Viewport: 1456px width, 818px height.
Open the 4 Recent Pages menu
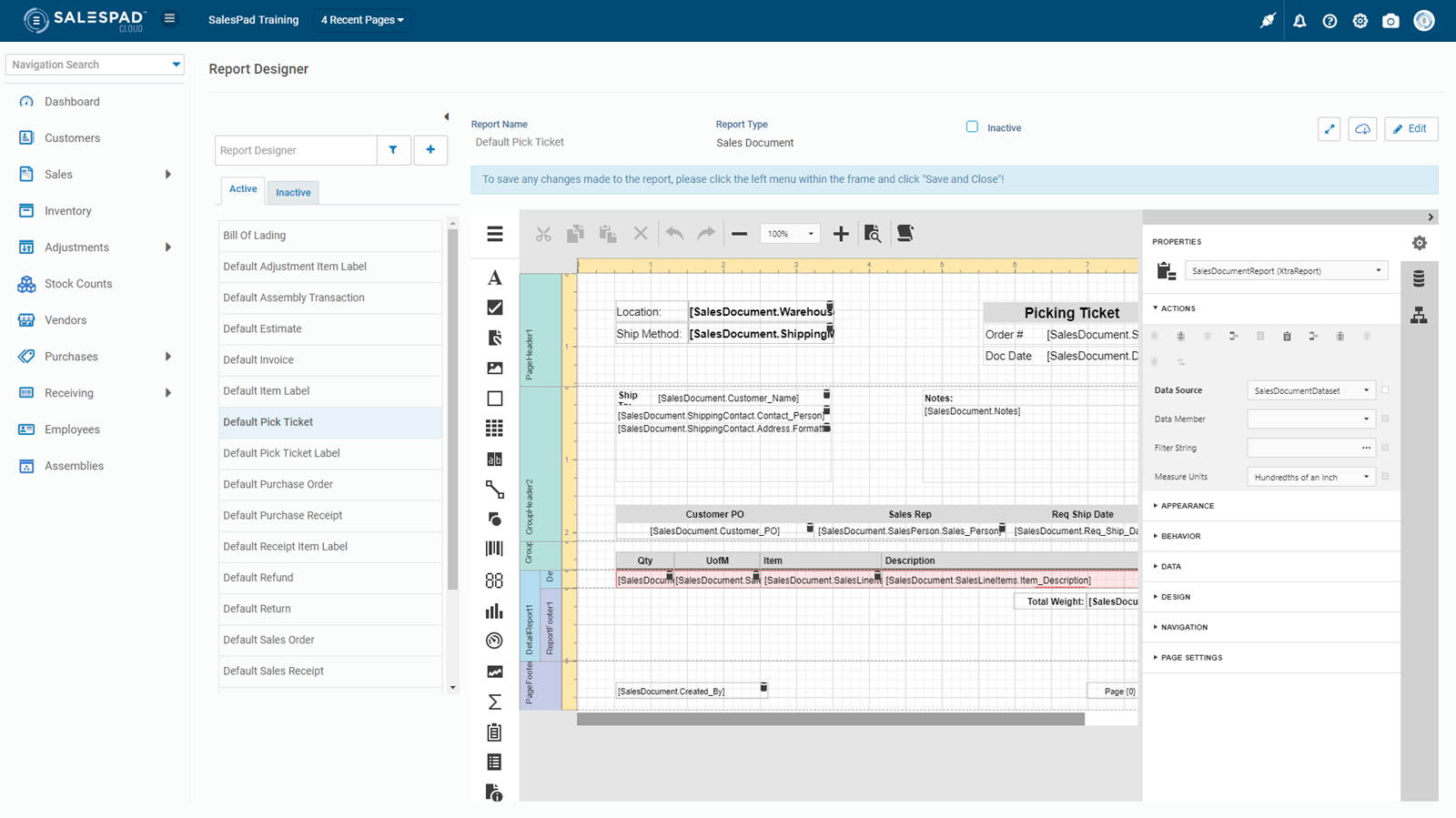(x=362, y=20)
